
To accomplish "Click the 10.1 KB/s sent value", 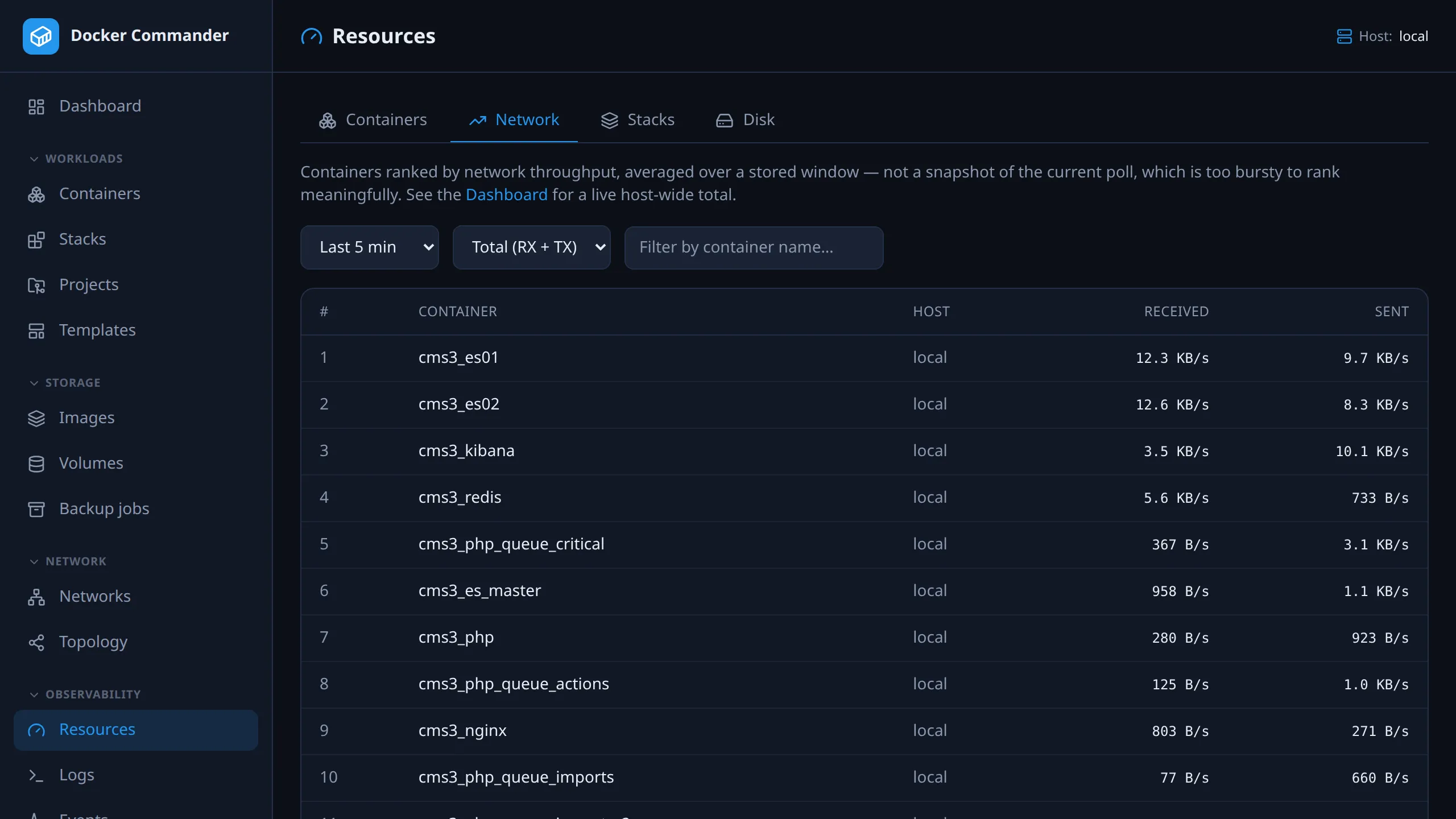I will click(x=1372, y=452).
